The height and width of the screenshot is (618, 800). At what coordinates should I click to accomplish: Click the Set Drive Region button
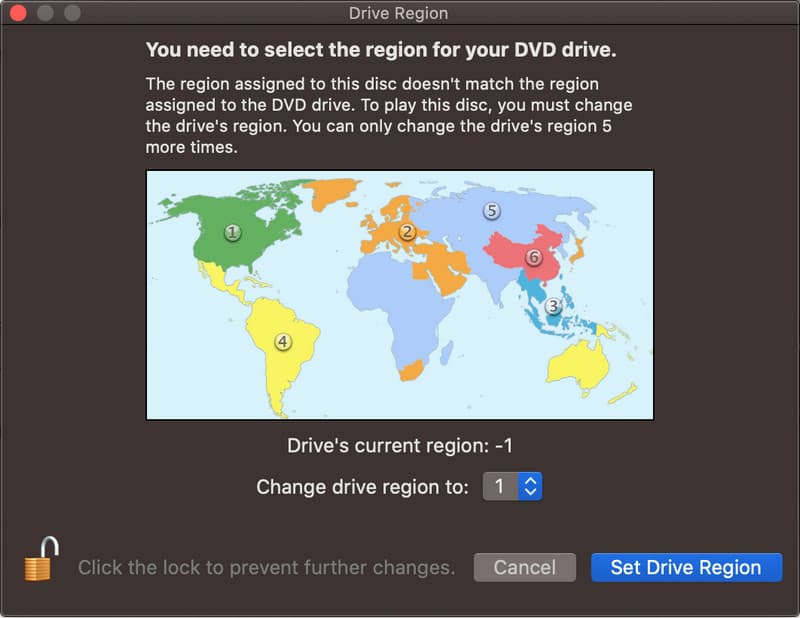tap(686, 567)
